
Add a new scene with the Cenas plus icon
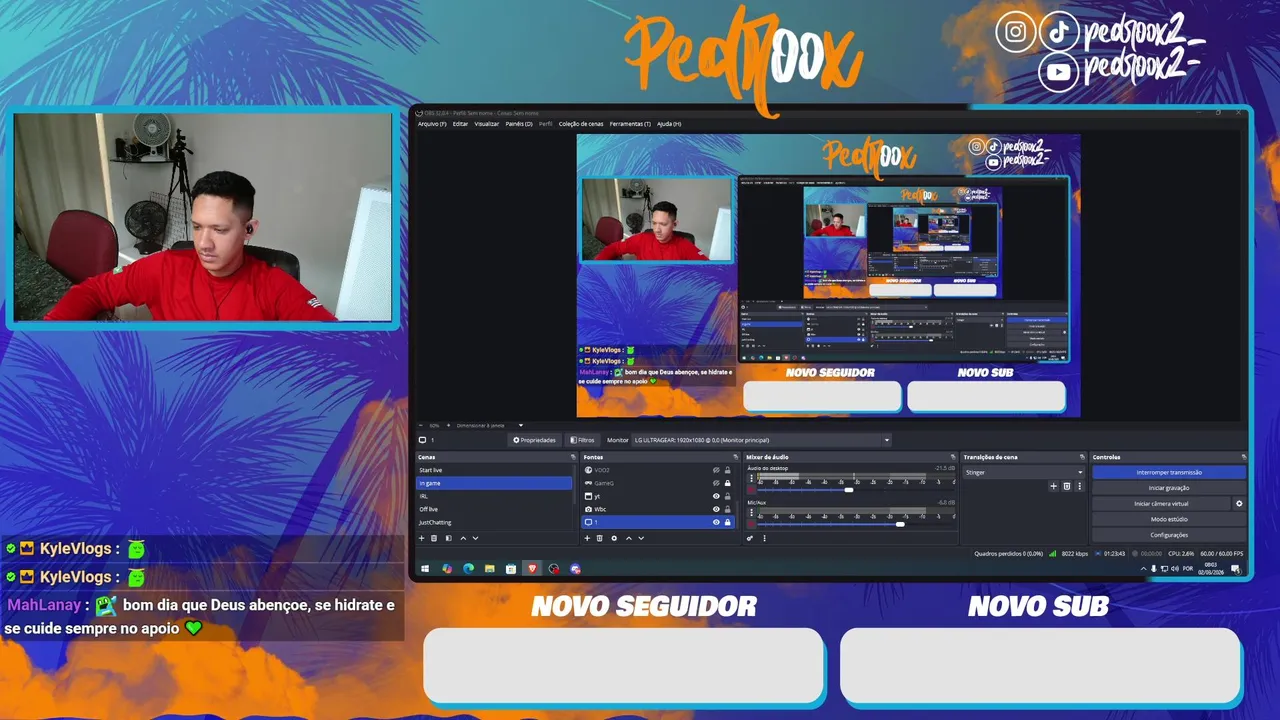pos(421,538)
